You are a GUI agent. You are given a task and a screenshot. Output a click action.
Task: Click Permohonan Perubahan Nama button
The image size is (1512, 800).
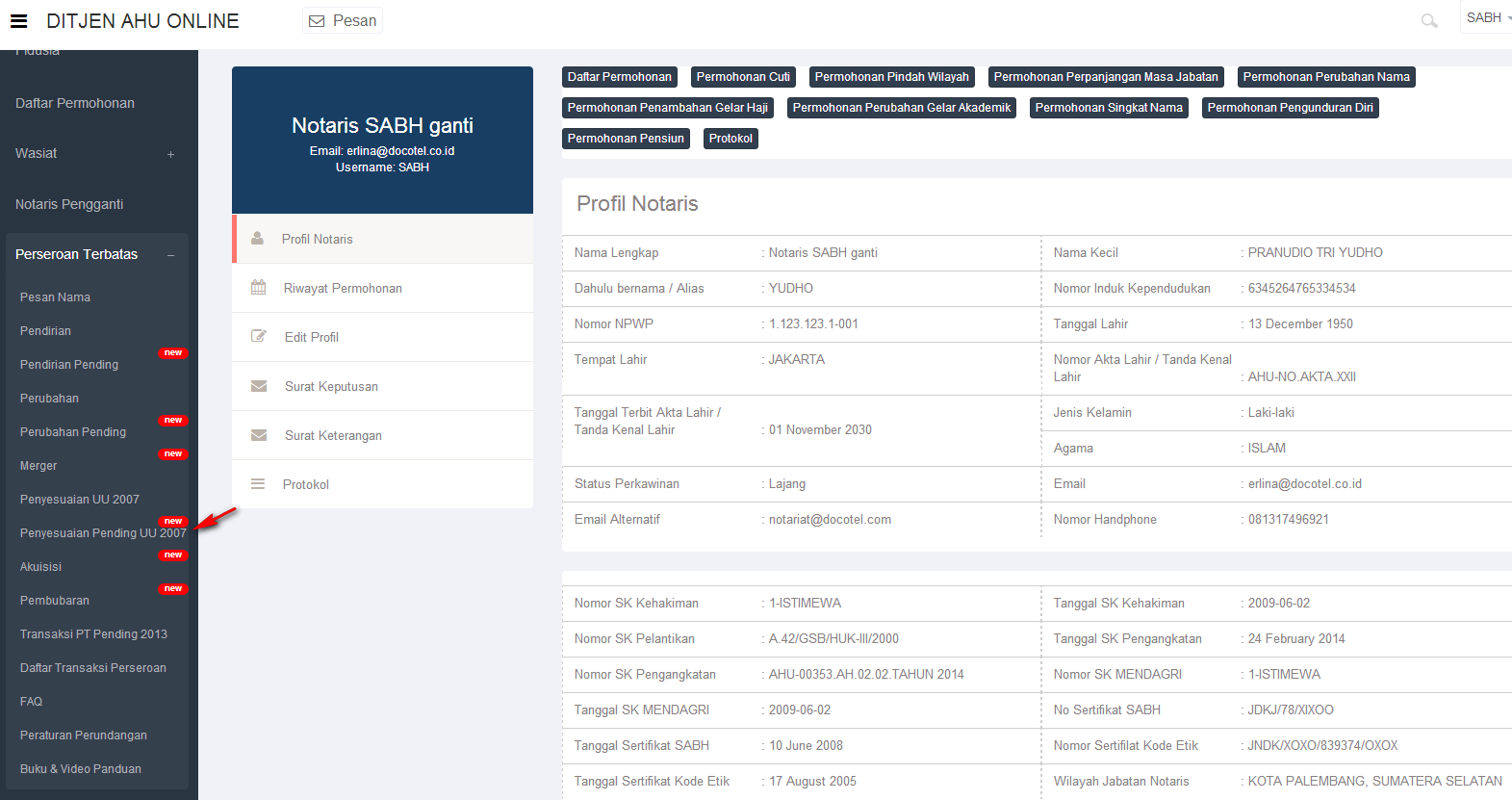pyautogui.click(x=1325, y=77)
